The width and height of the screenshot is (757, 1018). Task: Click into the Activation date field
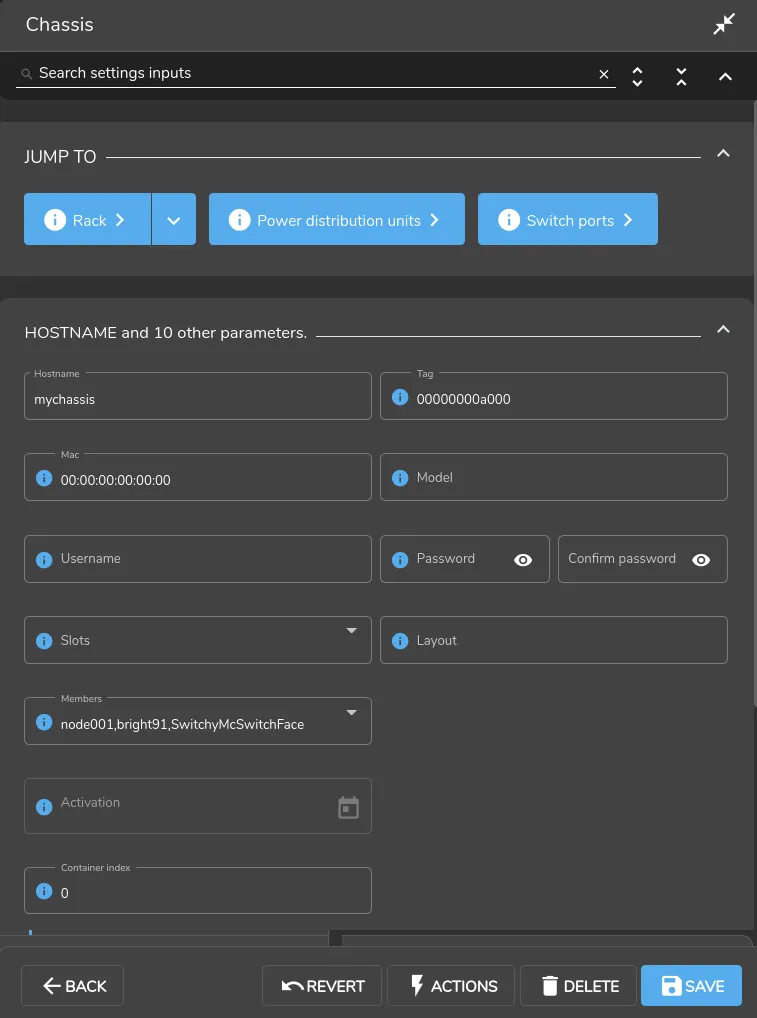tap(197, 806)
